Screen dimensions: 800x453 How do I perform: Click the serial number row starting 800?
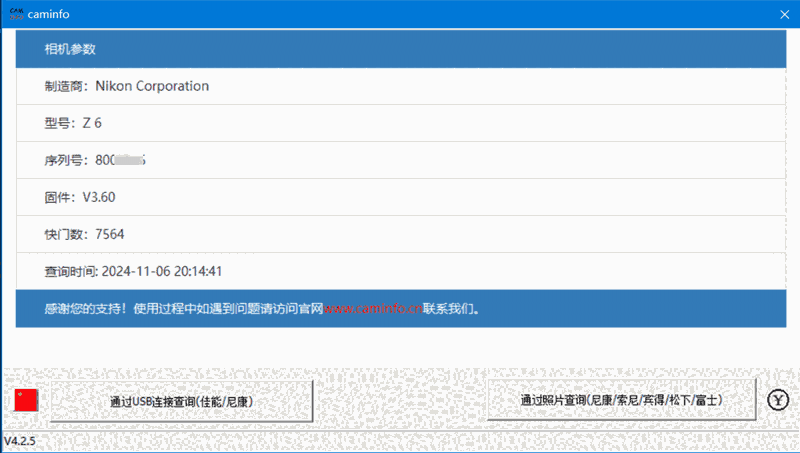click(401, 160)
